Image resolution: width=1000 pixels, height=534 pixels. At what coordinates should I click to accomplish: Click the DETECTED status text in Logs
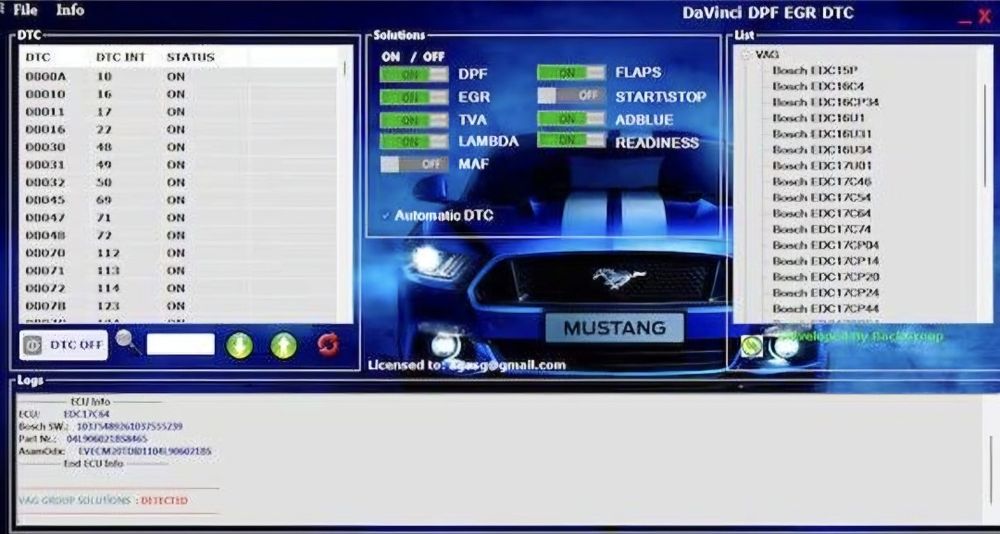pos(164,501)
